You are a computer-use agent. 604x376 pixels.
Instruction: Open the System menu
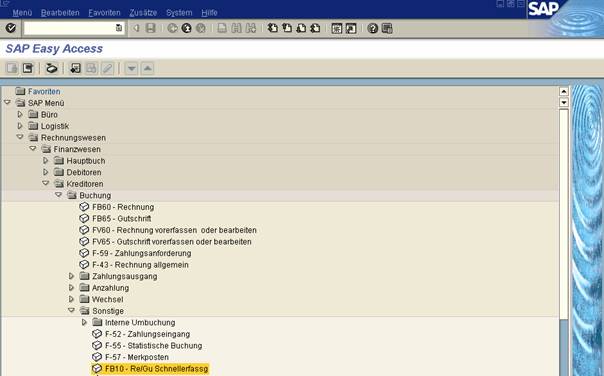pyautogui.click(x=179, y=13)
